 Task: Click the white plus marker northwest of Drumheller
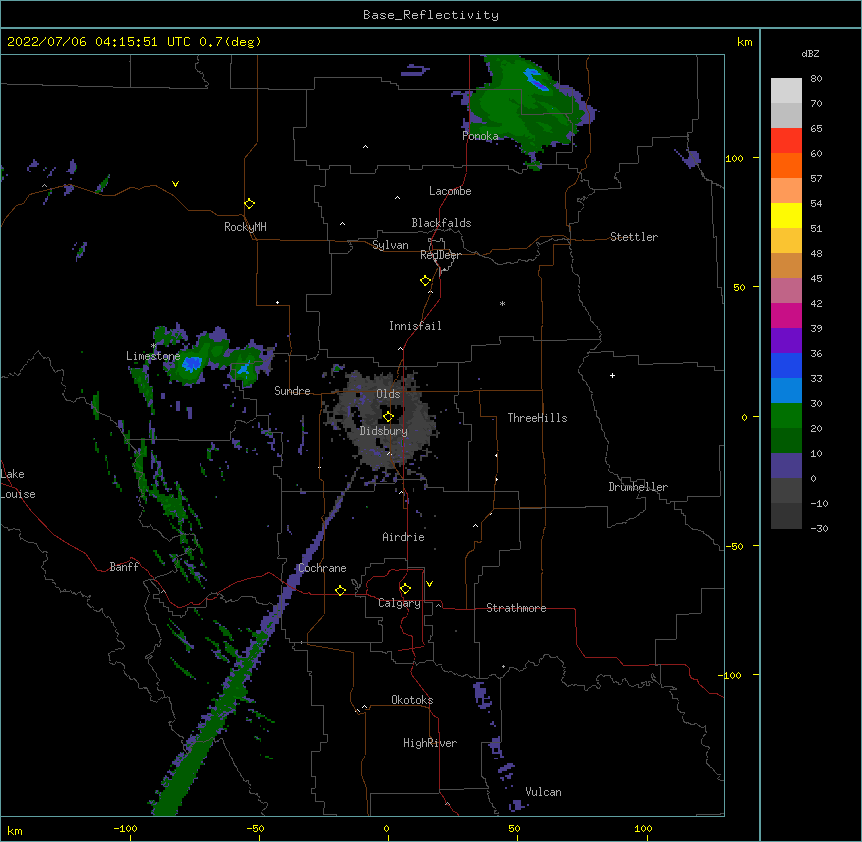[612, 375]
